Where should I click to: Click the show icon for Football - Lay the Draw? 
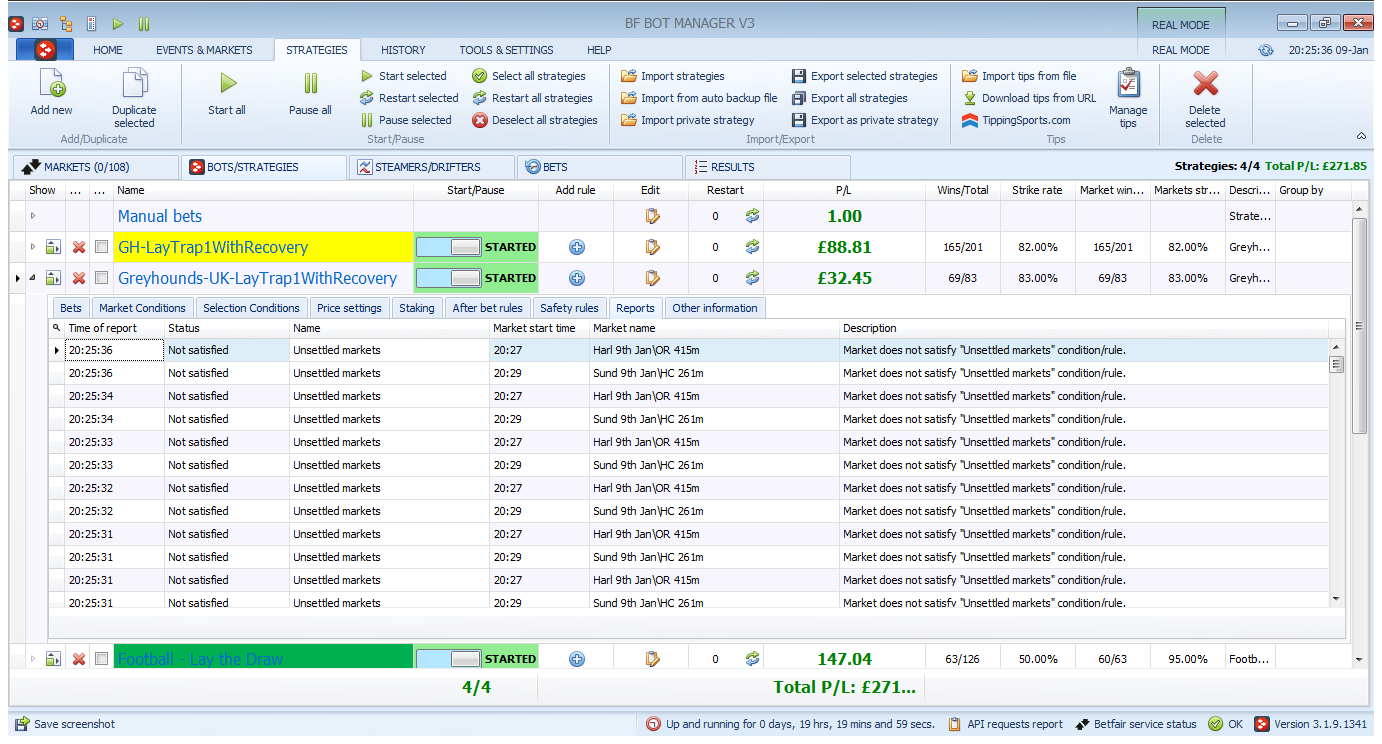point(54,659)
